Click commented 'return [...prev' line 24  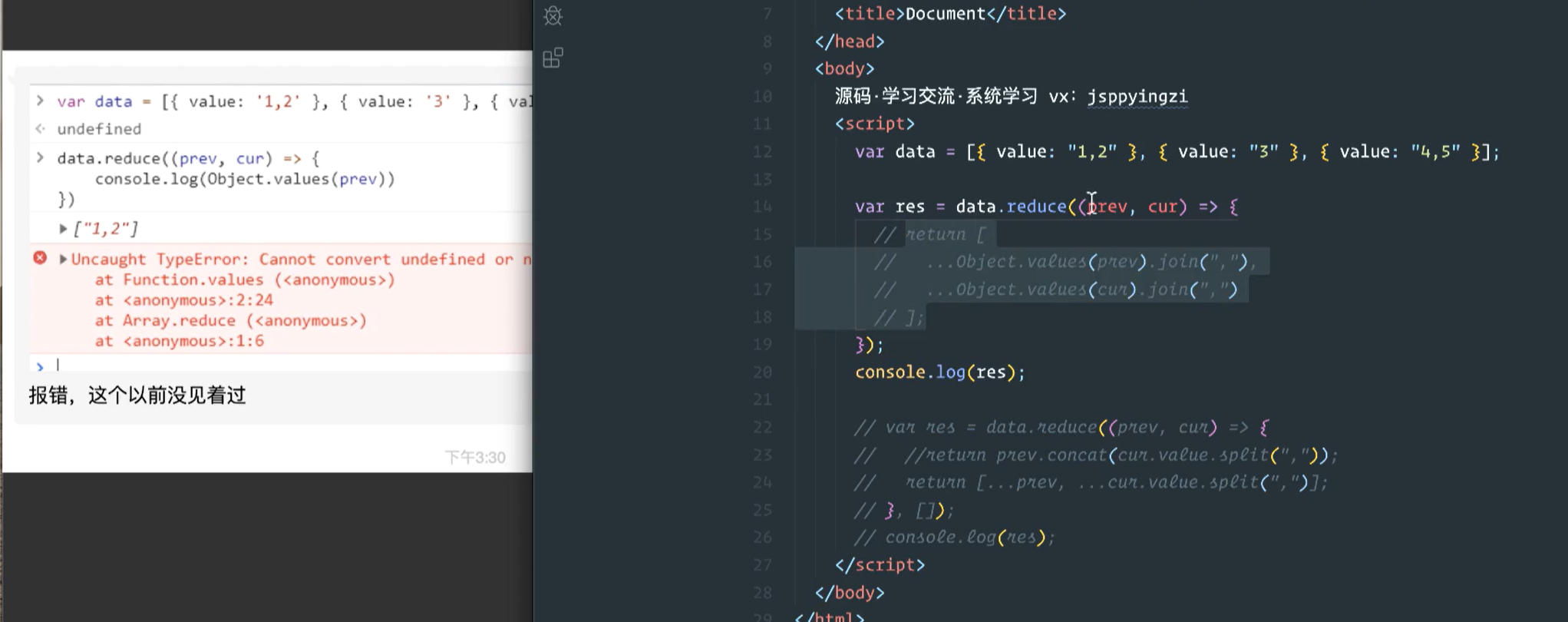click(x=1091, y=483)
